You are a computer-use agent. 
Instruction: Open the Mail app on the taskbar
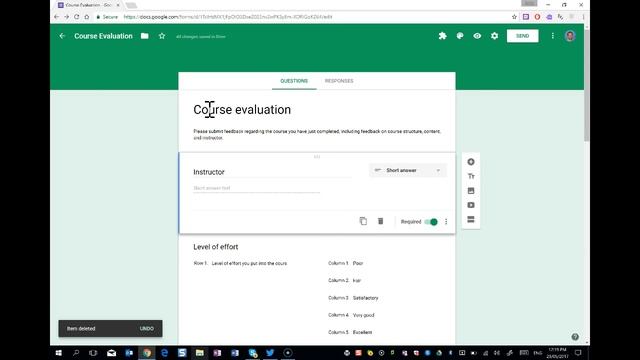pyautogui.click(x=111, y=353)
